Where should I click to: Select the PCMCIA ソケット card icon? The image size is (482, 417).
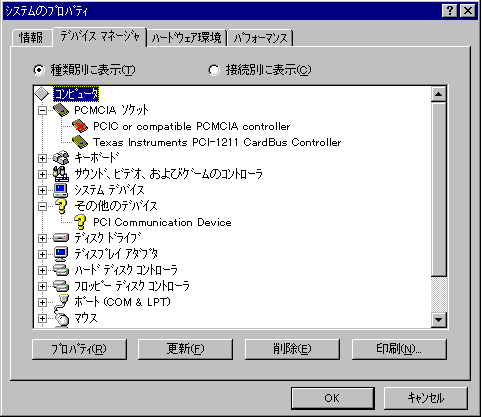pos(61,110)
